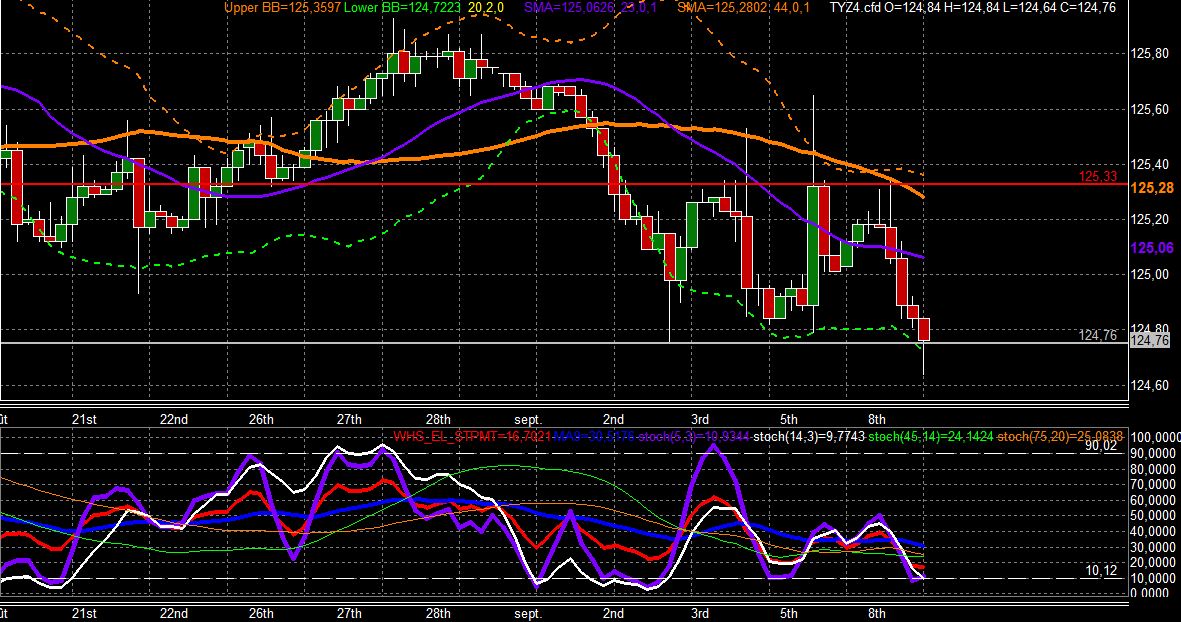Viewport: 1181px width, 622px height.
Task: Select the 44,0,1 SMA parameters text
Action: 792,8
